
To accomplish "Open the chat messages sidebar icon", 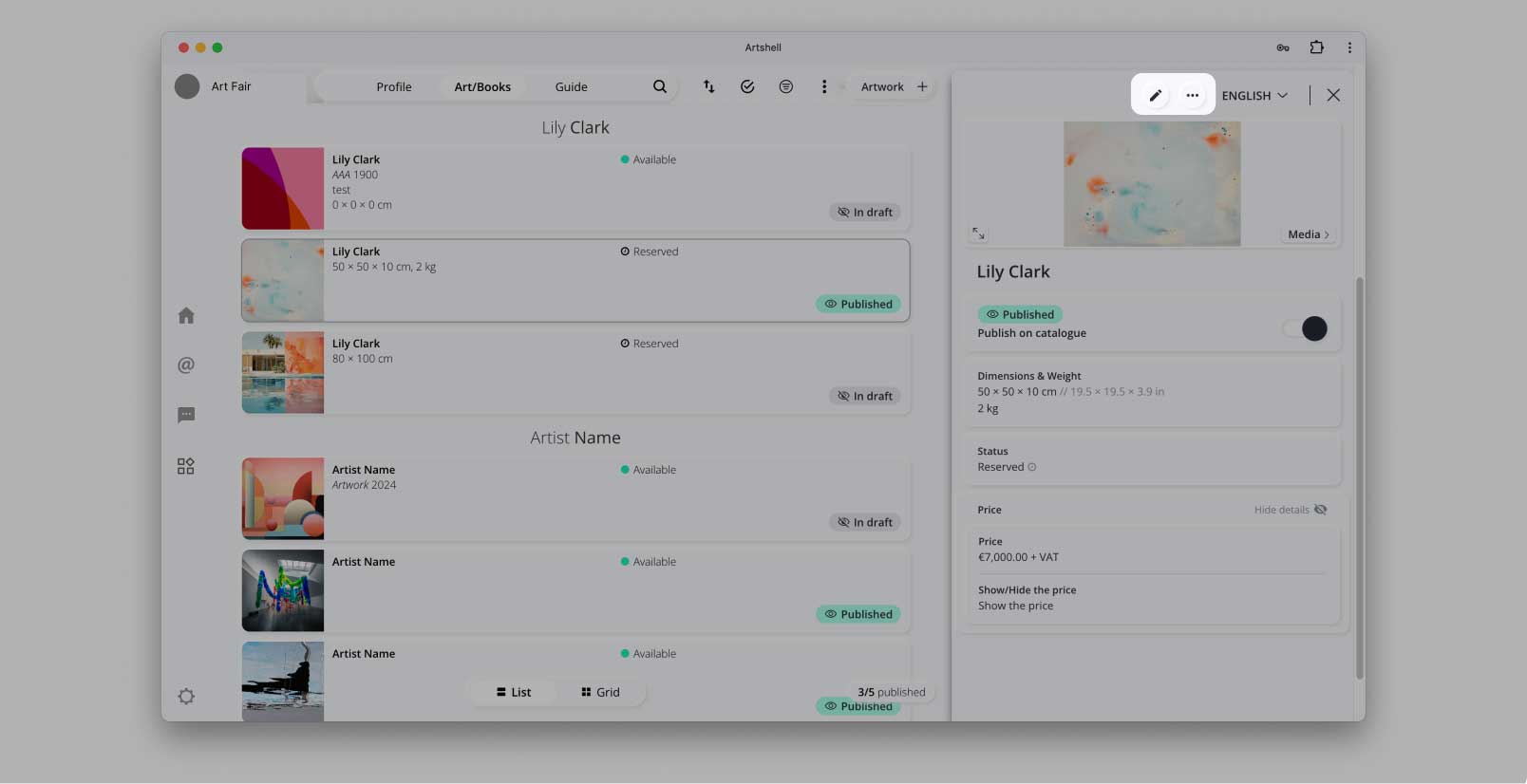I will coord(186,415).
